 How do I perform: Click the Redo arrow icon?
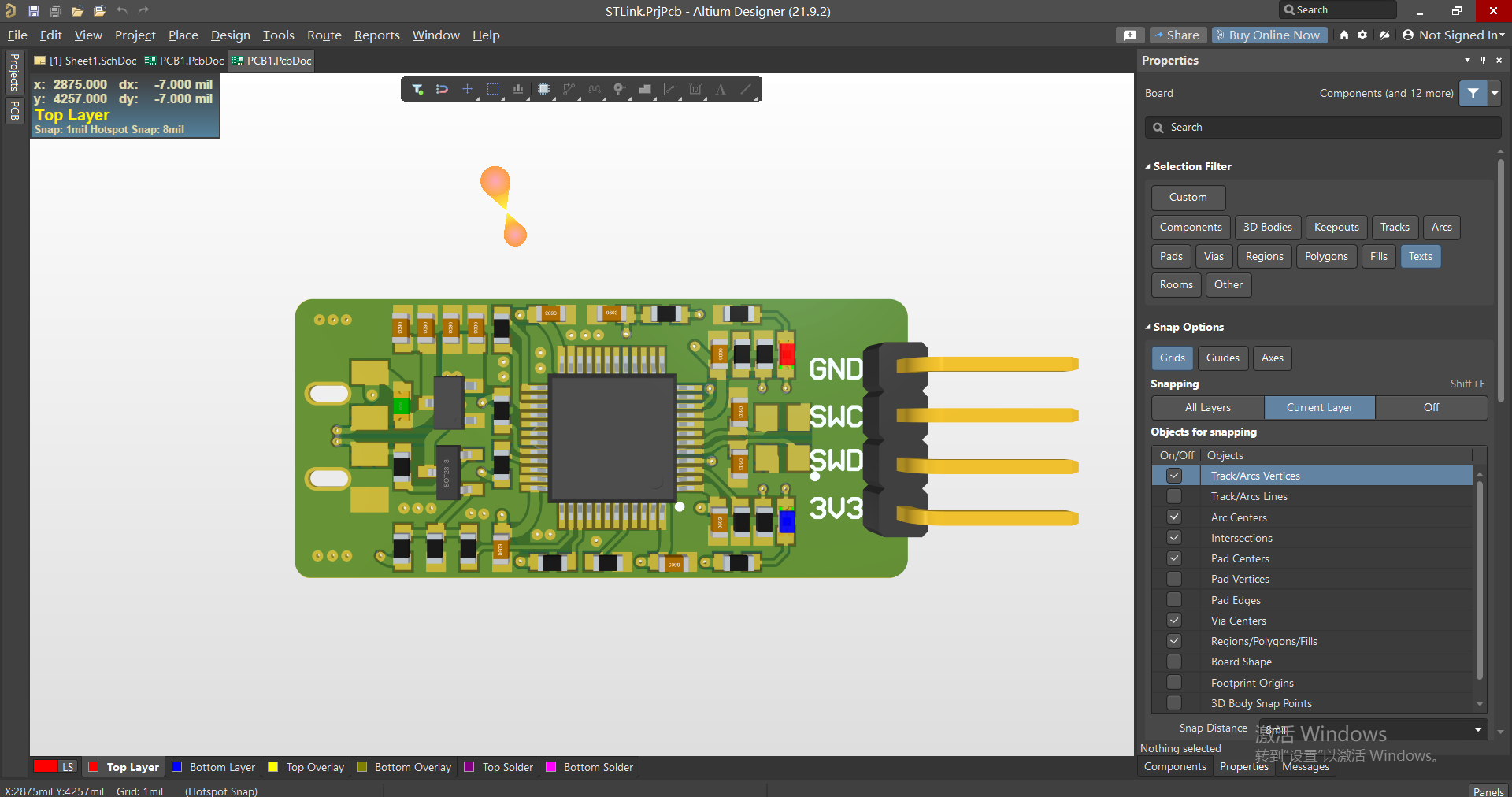[143, 11]
